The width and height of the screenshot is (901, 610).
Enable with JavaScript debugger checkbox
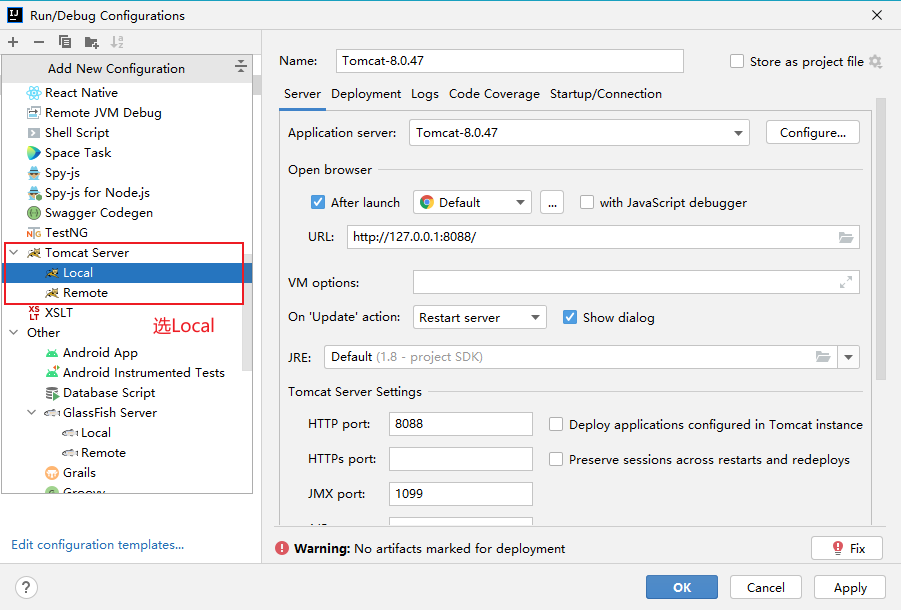coord(587,202)
